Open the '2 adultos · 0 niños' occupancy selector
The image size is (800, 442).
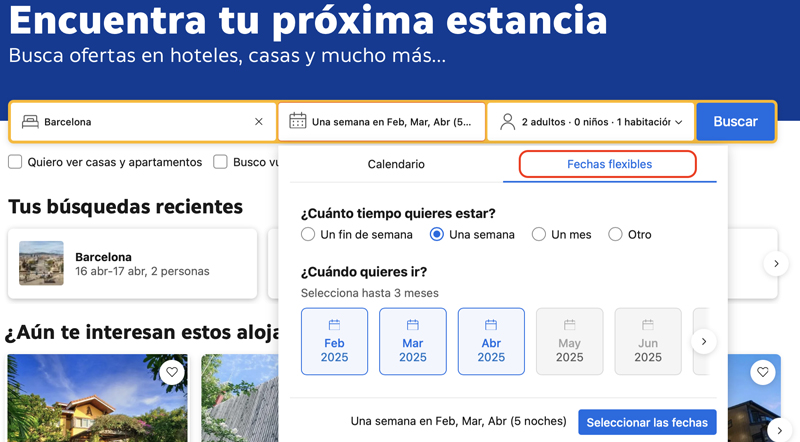(x=591, y=121)
